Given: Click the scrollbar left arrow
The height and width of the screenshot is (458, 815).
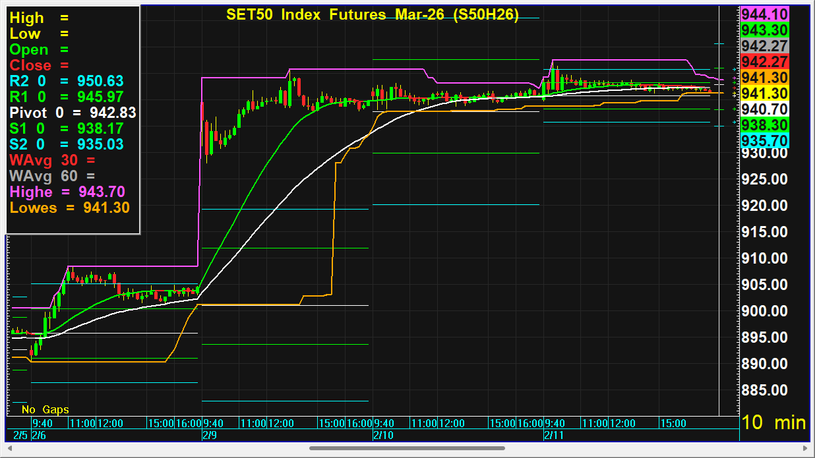Looking at the screenshot, I should 6,448.
